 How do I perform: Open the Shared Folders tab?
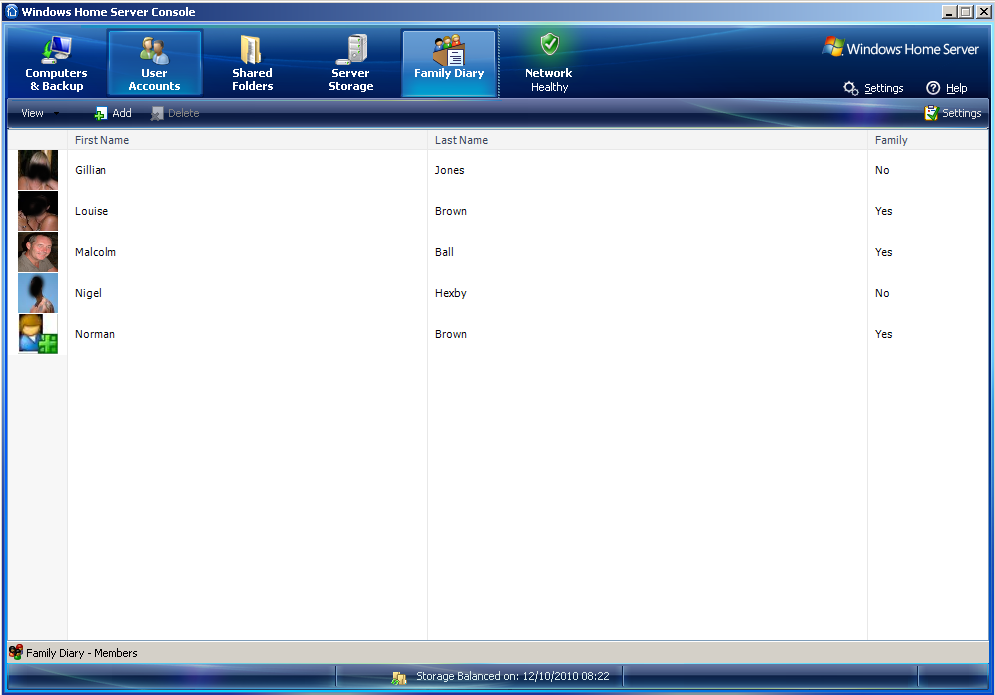(253, 63)
